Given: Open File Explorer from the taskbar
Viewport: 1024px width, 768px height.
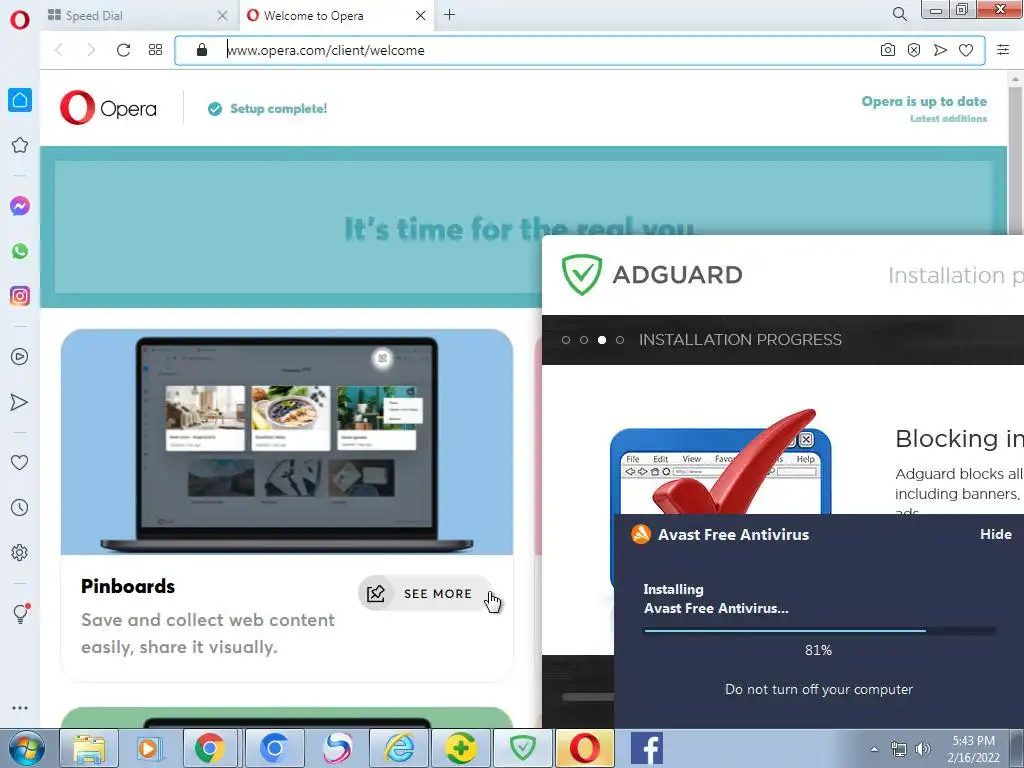Looking at the screenshot, I should pos(89,748).
